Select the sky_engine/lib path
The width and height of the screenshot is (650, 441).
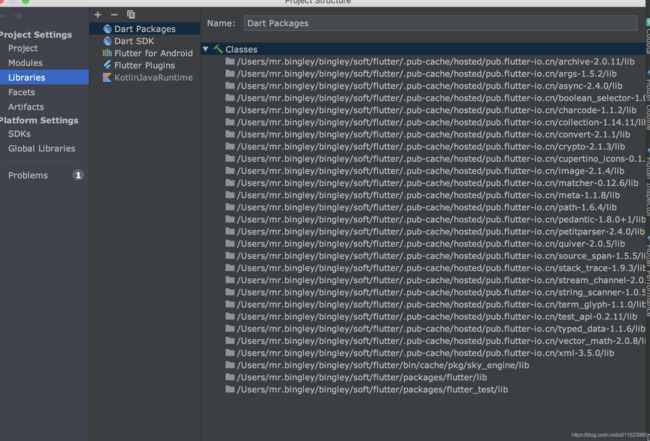point(383,365)
